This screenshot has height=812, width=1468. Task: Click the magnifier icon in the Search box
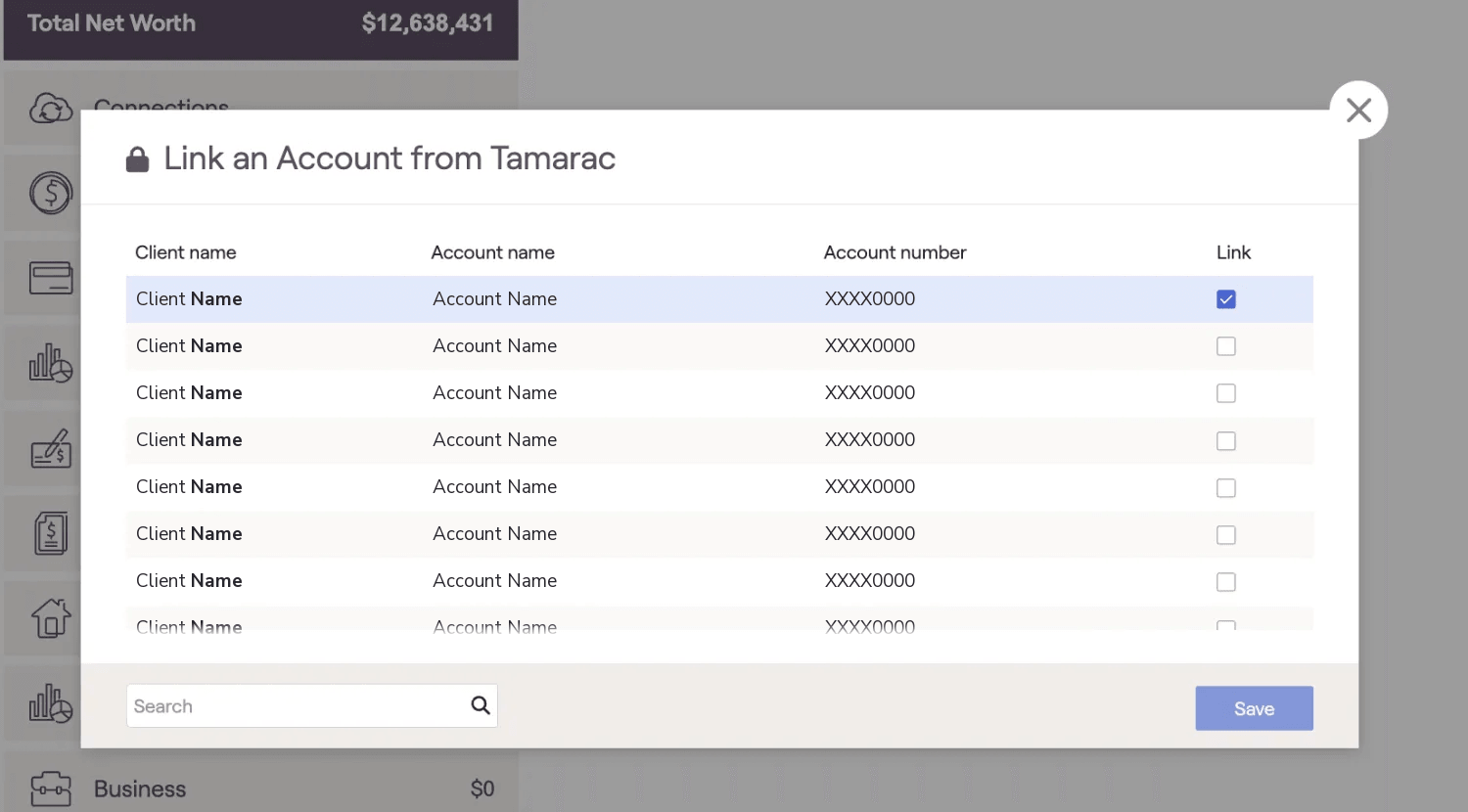point(481,705)
